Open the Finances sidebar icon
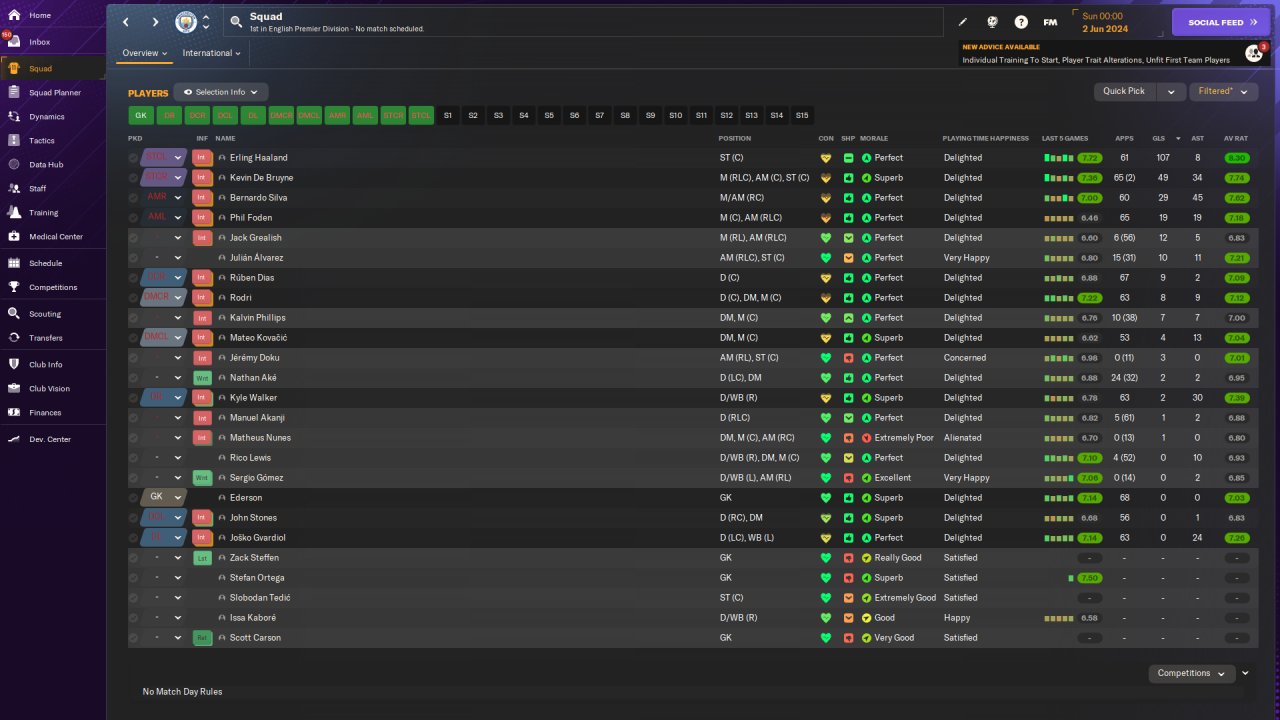This screenshot has width=1280, height=720. pyautogui.click(x=14, y=413)
